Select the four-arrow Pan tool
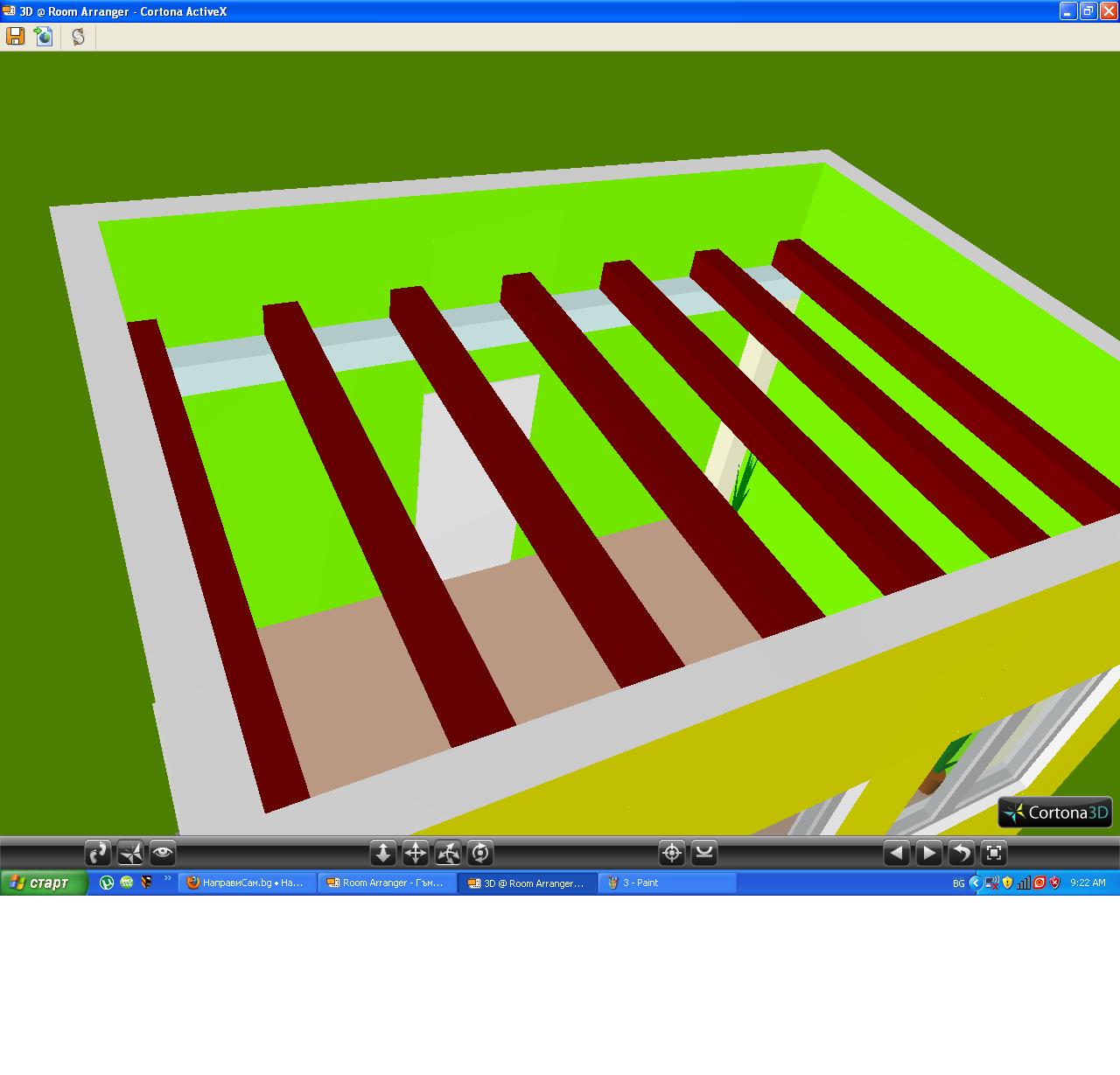This screenshot has height=1075, width=1120. pyautogui.click(x=416, y=852)
